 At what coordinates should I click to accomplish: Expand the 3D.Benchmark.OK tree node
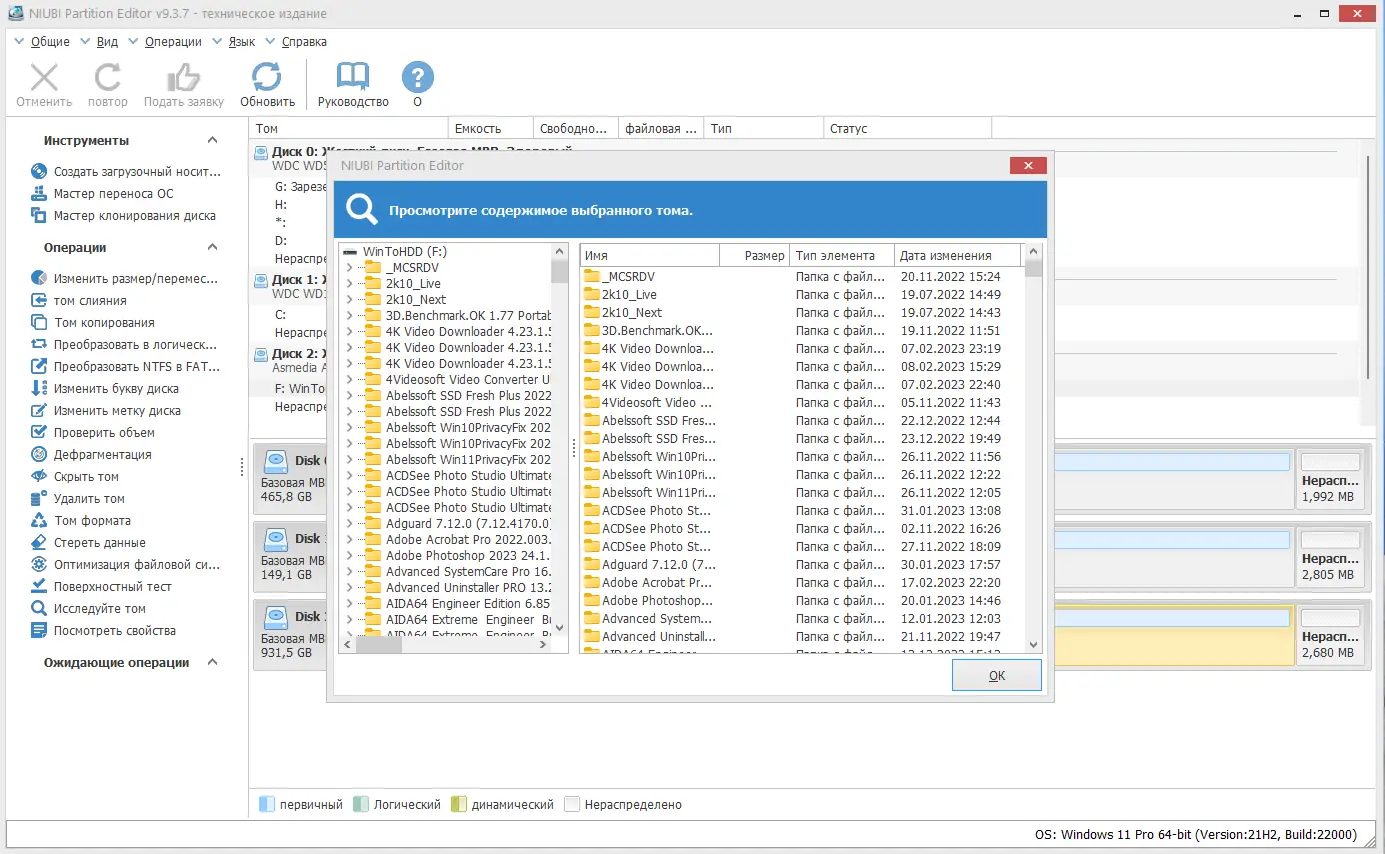coord(349,316)
